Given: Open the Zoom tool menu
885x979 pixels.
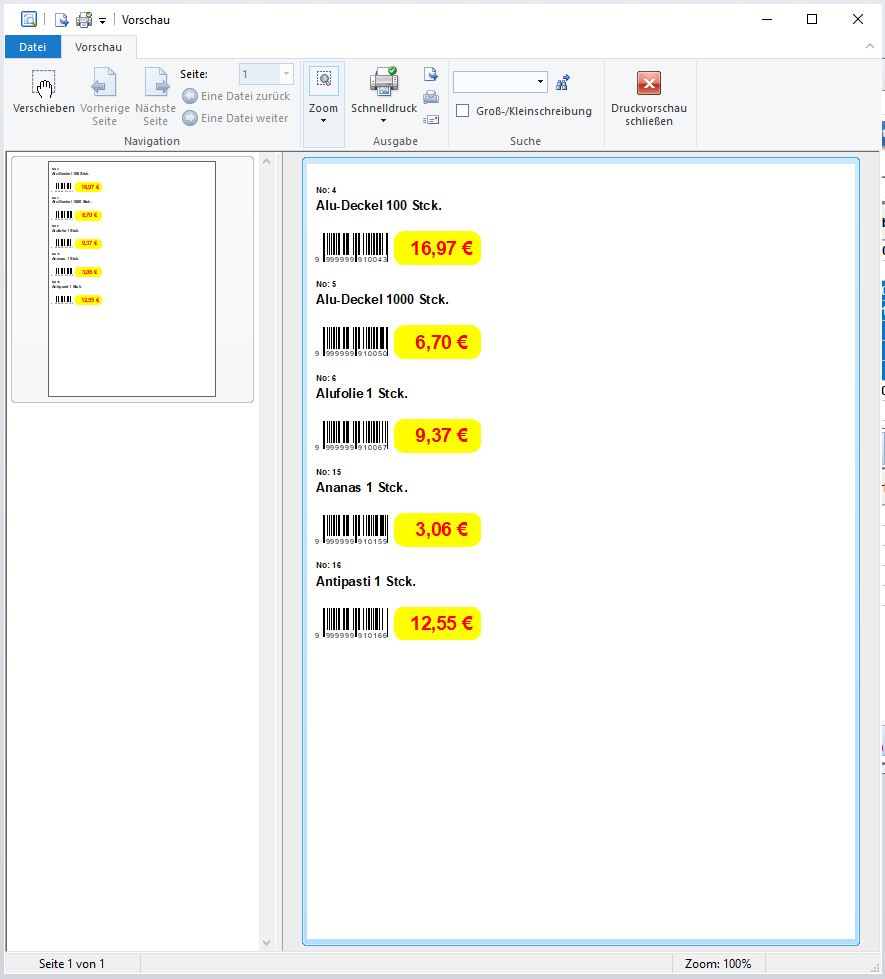Looking at the screenshot, I should 323,93.
